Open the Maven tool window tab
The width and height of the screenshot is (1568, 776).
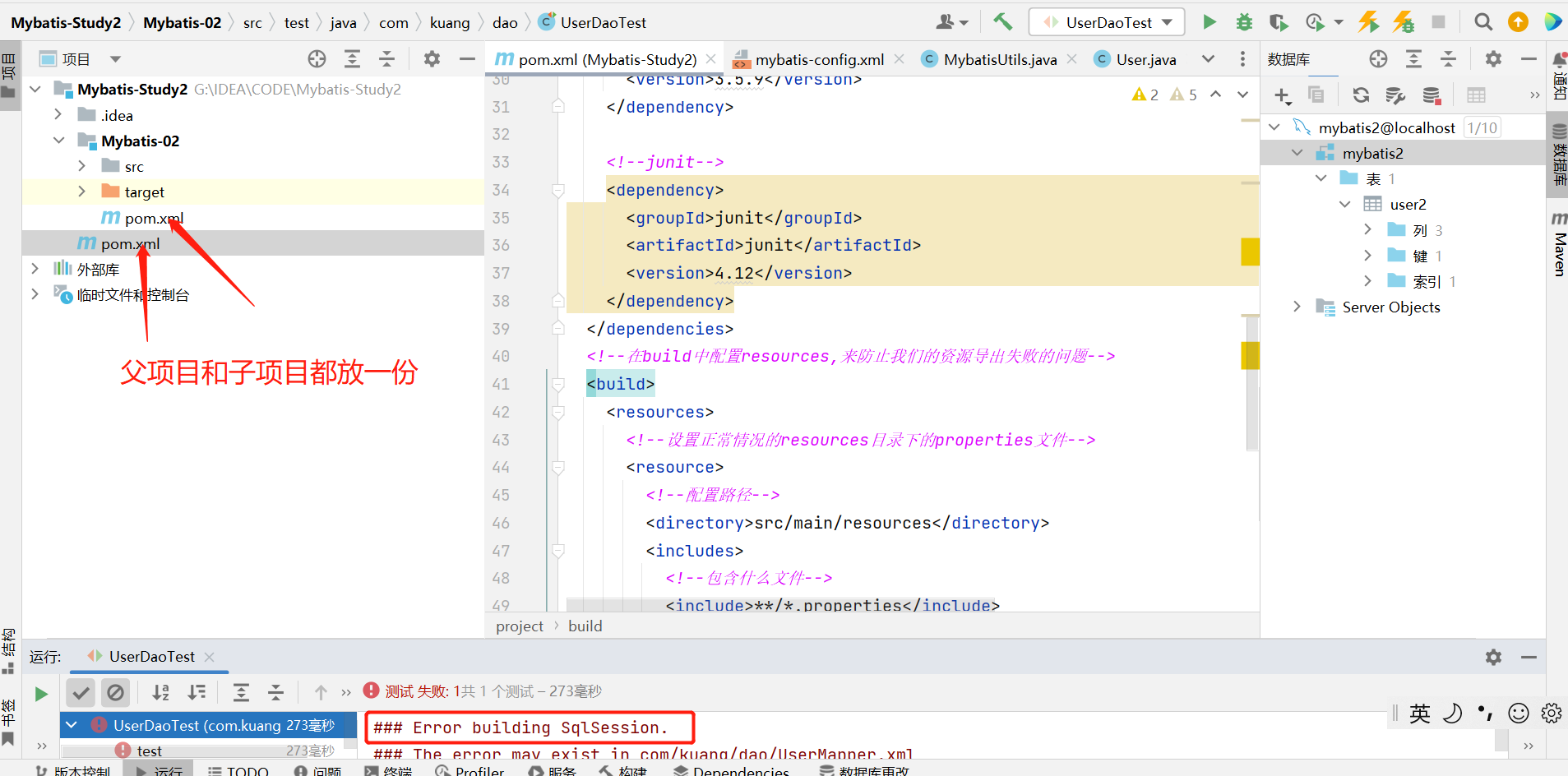1560,247
